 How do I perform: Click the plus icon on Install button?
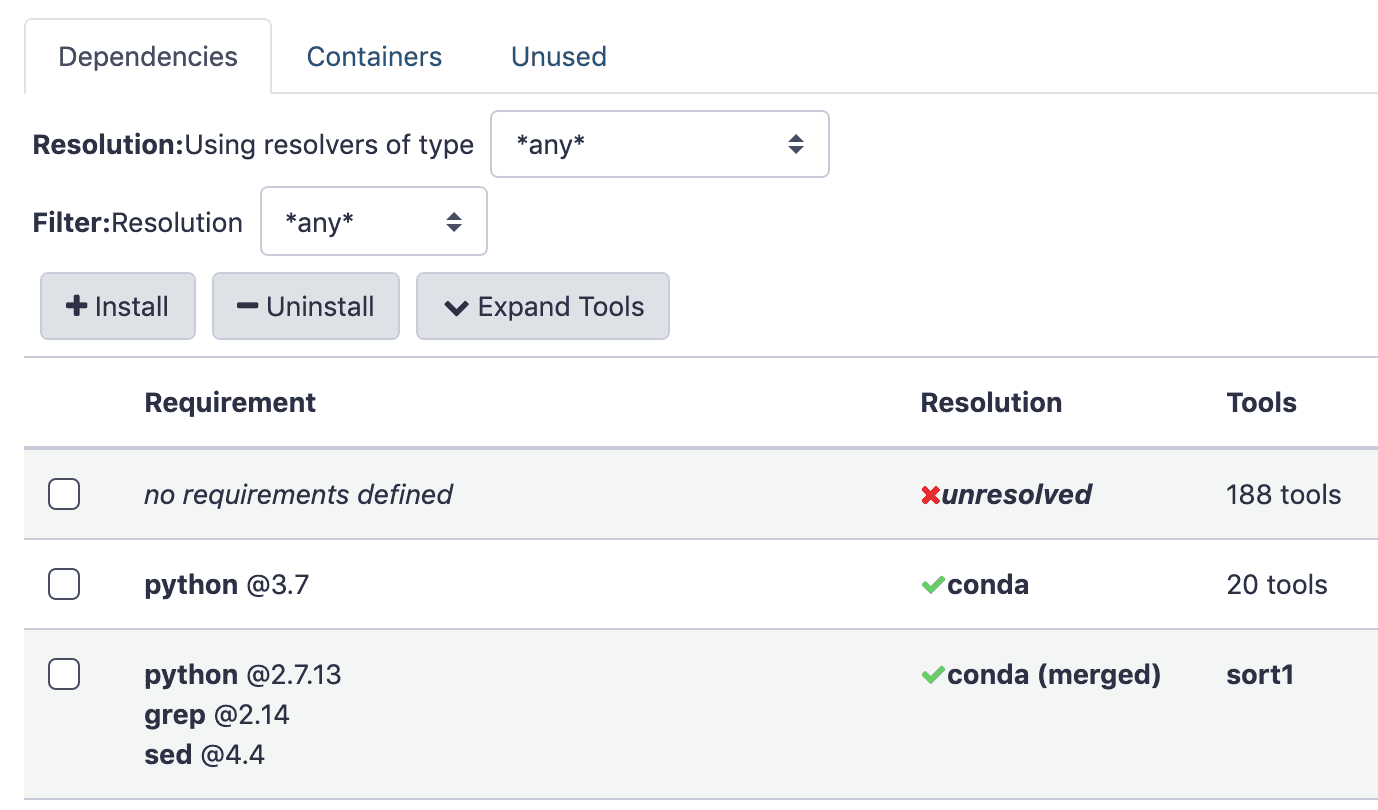(77, 306)
